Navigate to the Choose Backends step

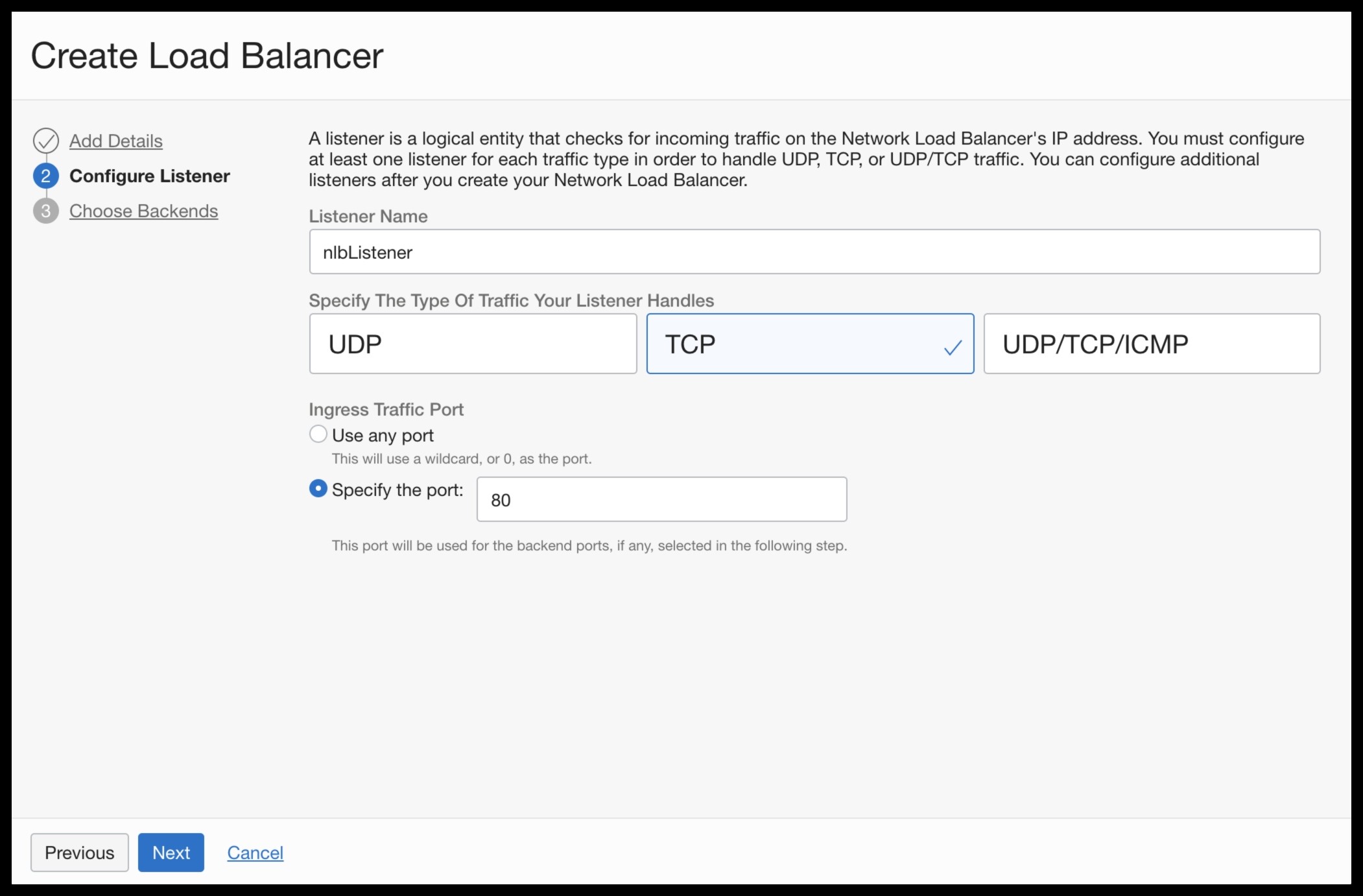click(144, 211)
